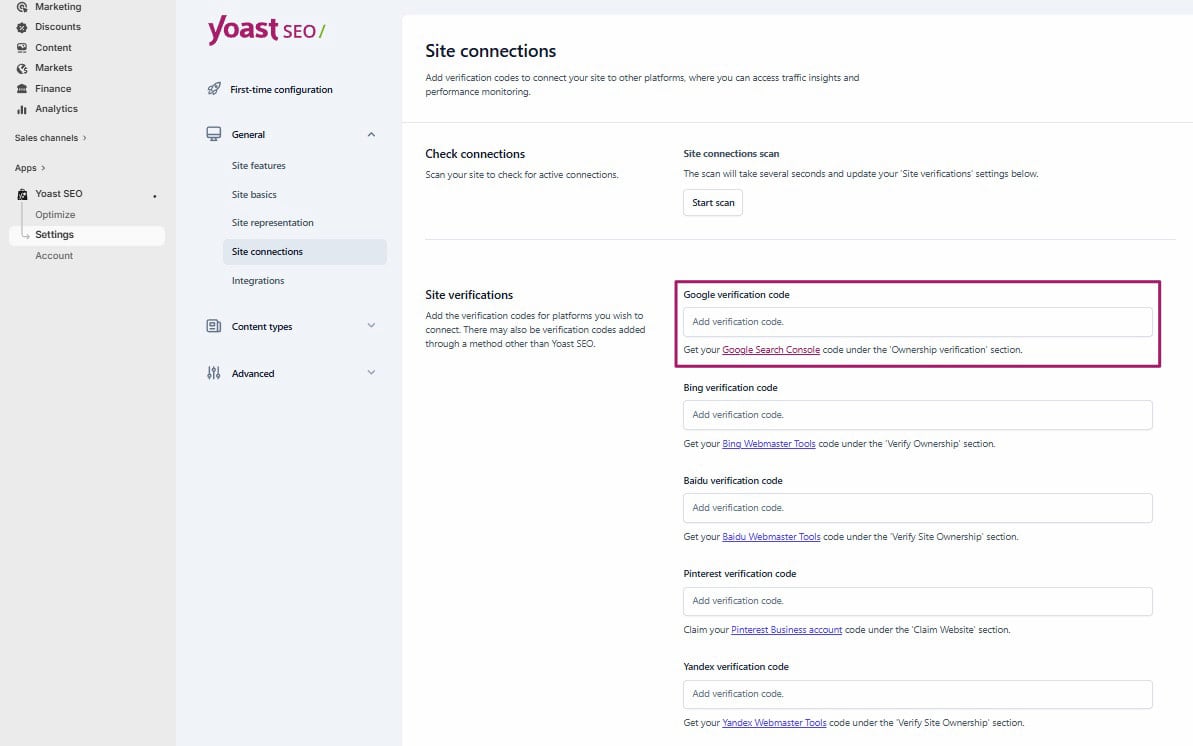
Task: Click the monitor icon beside General
Action: (212, 133)
